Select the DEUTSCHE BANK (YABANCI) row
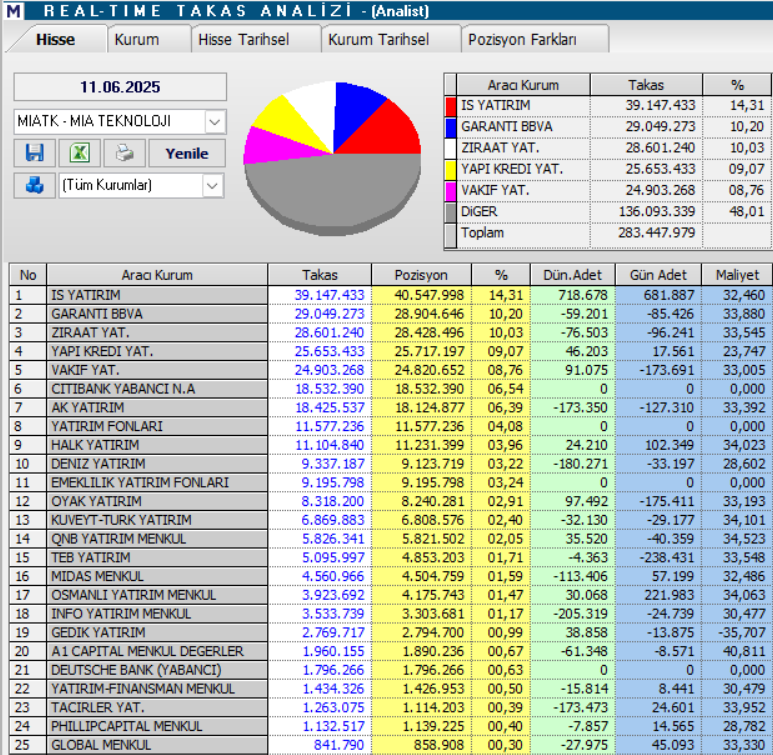The image size is (773, 755). (x=391, y=670)
